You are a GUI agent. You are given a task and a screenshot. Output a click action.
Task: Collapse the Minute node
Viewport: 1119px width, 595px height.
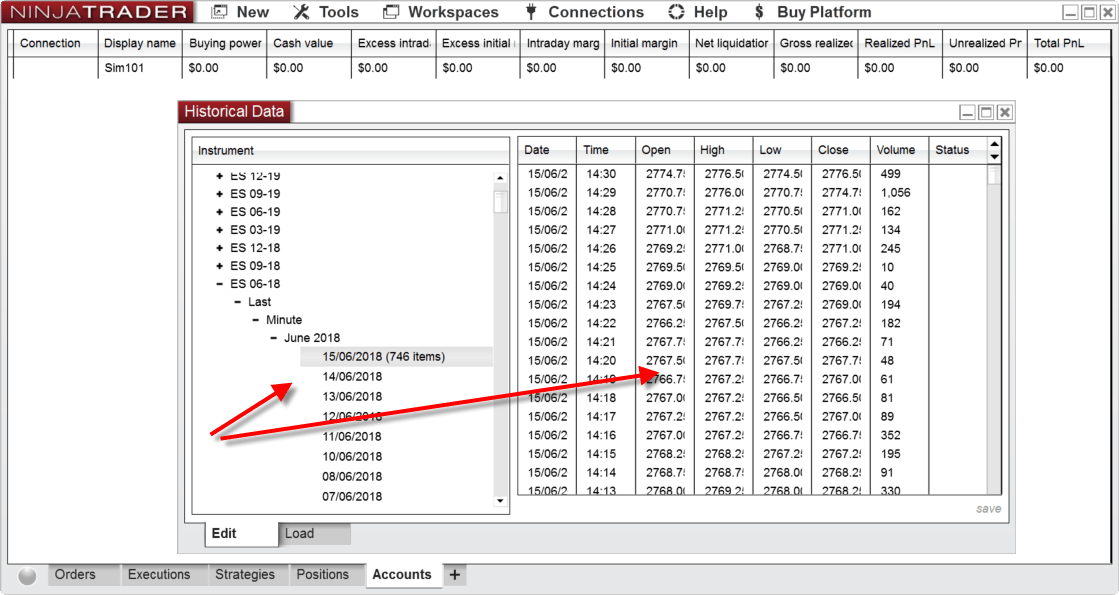pyautogui.click(x=255, y=320)
